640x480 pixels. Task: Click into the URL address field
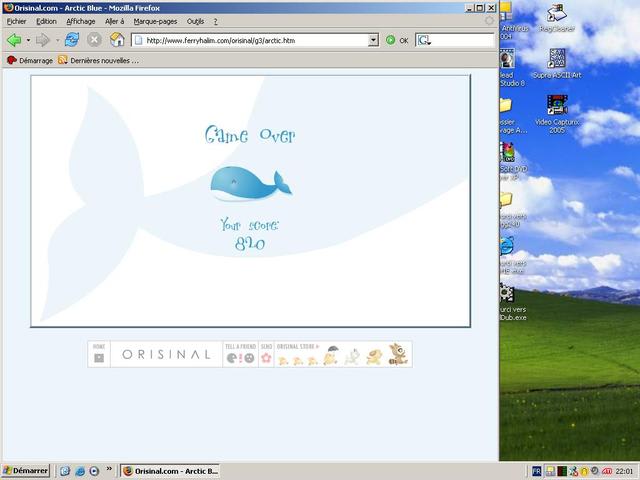tap(256, 40)
